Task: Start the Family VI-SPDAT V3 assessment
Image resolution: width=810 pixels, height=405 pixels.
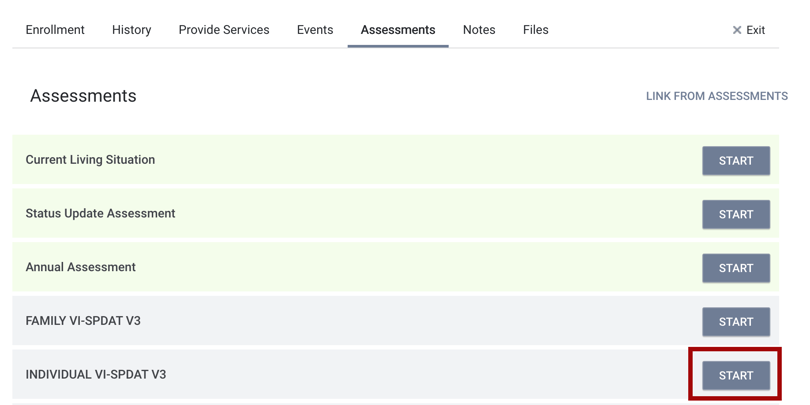Action: [736, 322]
